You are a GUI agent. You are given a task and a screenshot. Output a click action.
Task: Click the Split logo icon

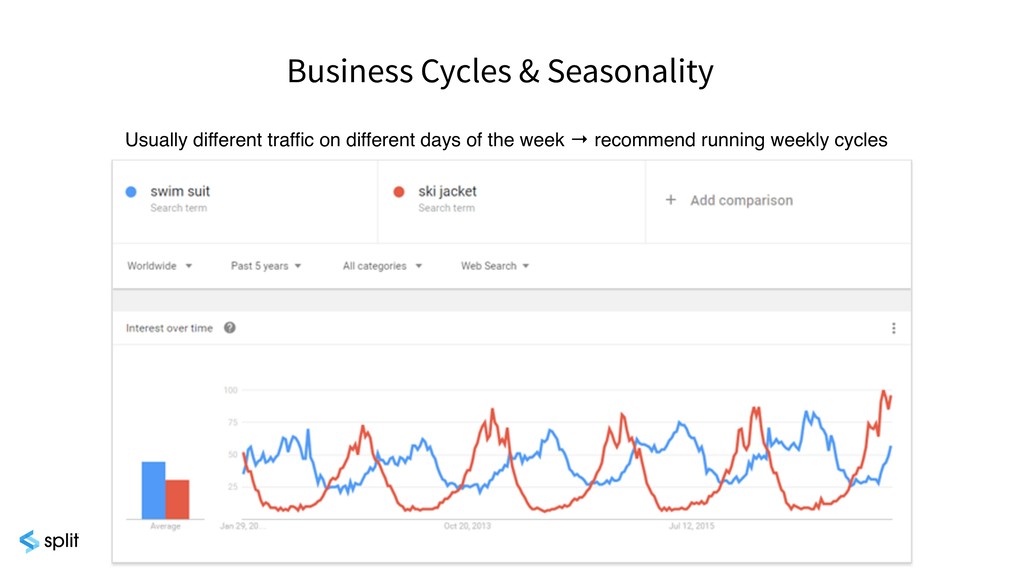[x=29, y=541]
